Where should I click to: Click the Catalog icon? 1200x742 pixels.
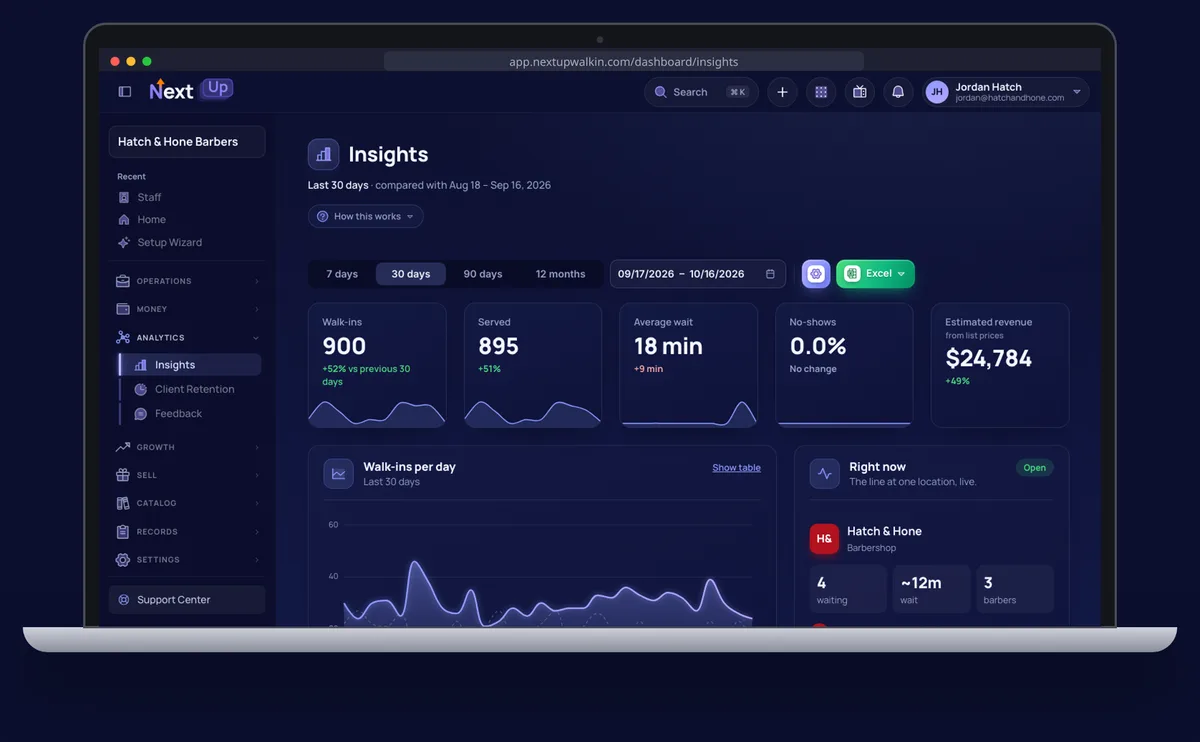click(123, 503)
